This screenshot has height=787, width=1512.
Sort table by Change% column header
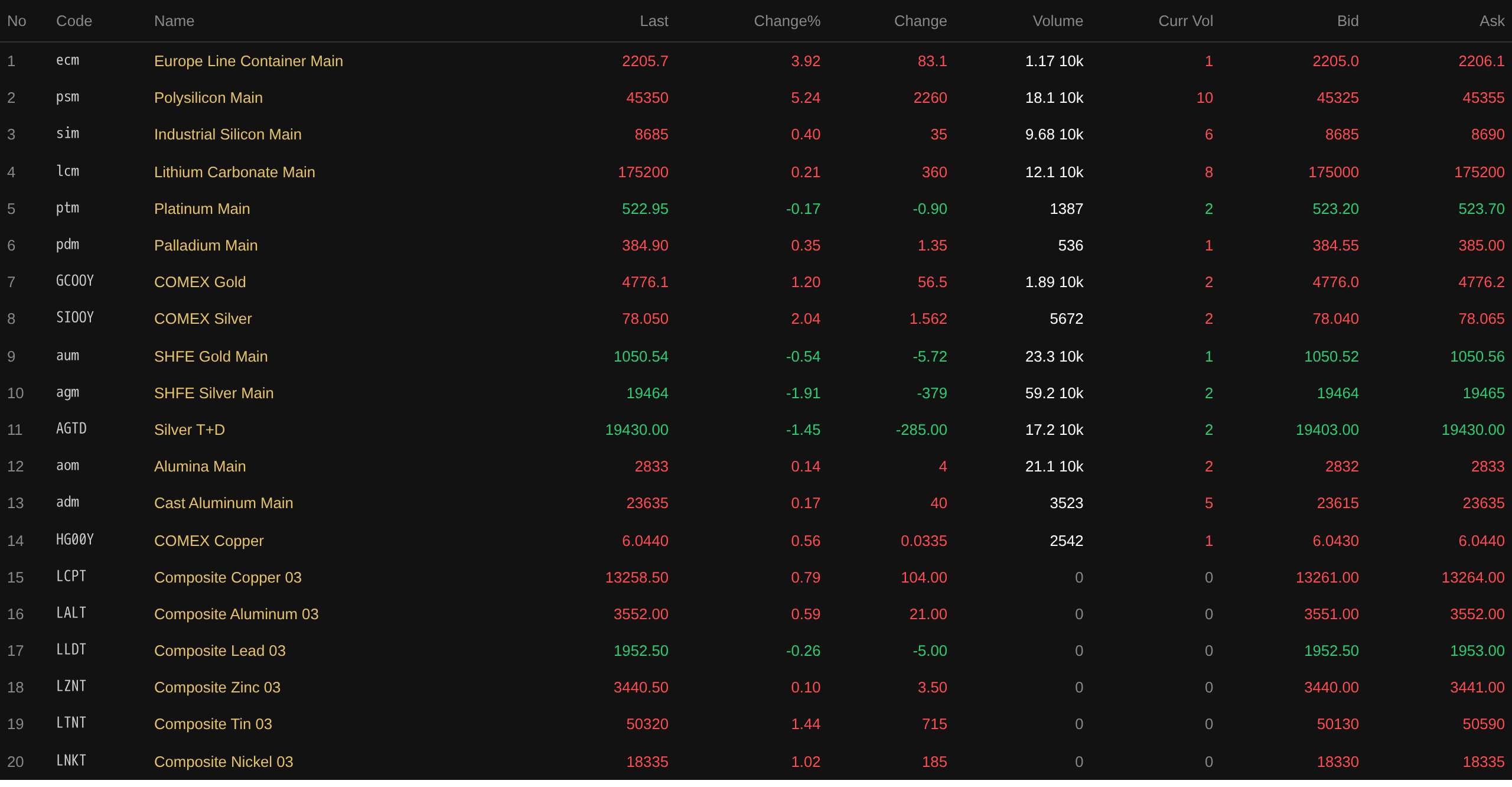coord(787,21)
